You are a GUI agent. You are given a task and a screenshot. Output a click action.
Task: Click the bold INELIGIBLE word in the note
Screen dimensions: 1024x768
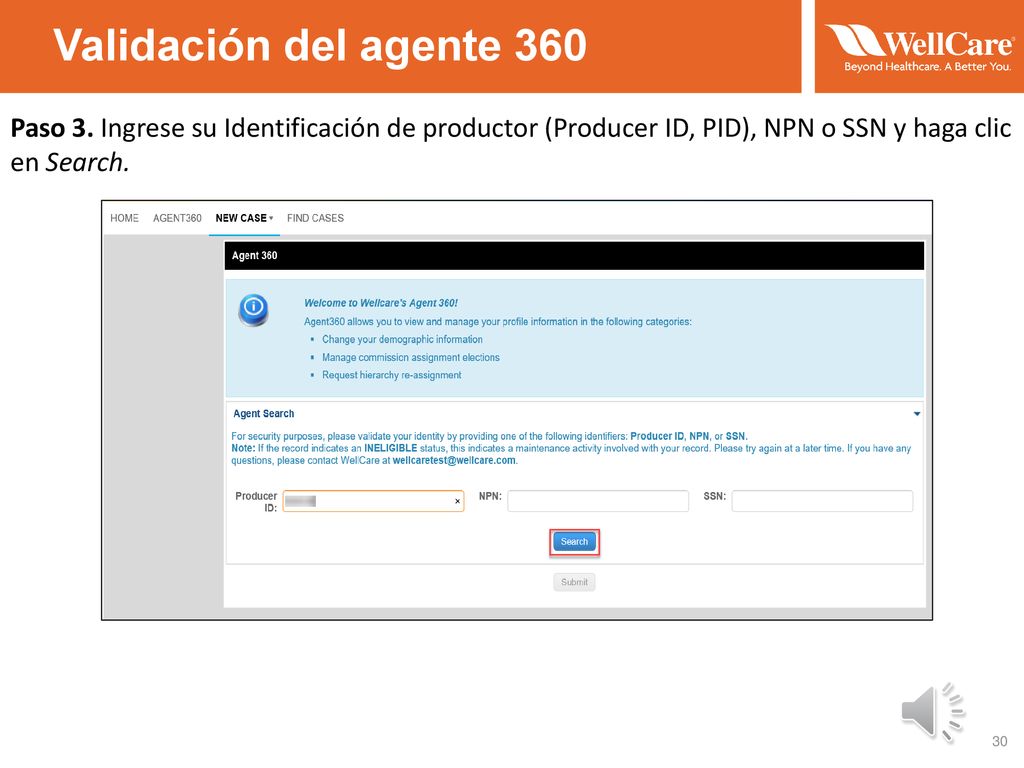point(391,448)
